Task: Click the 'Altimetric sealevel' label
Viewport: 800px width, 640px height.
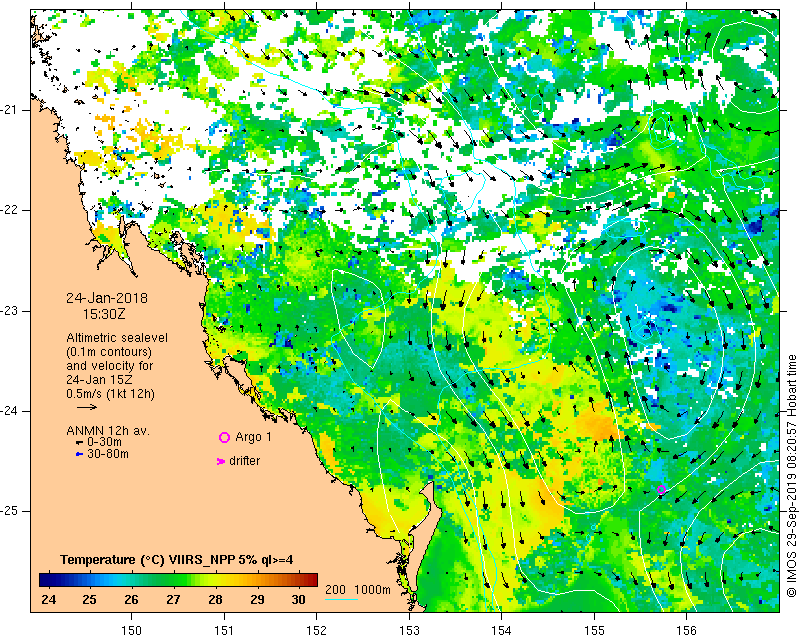Action: click(117, 338)
